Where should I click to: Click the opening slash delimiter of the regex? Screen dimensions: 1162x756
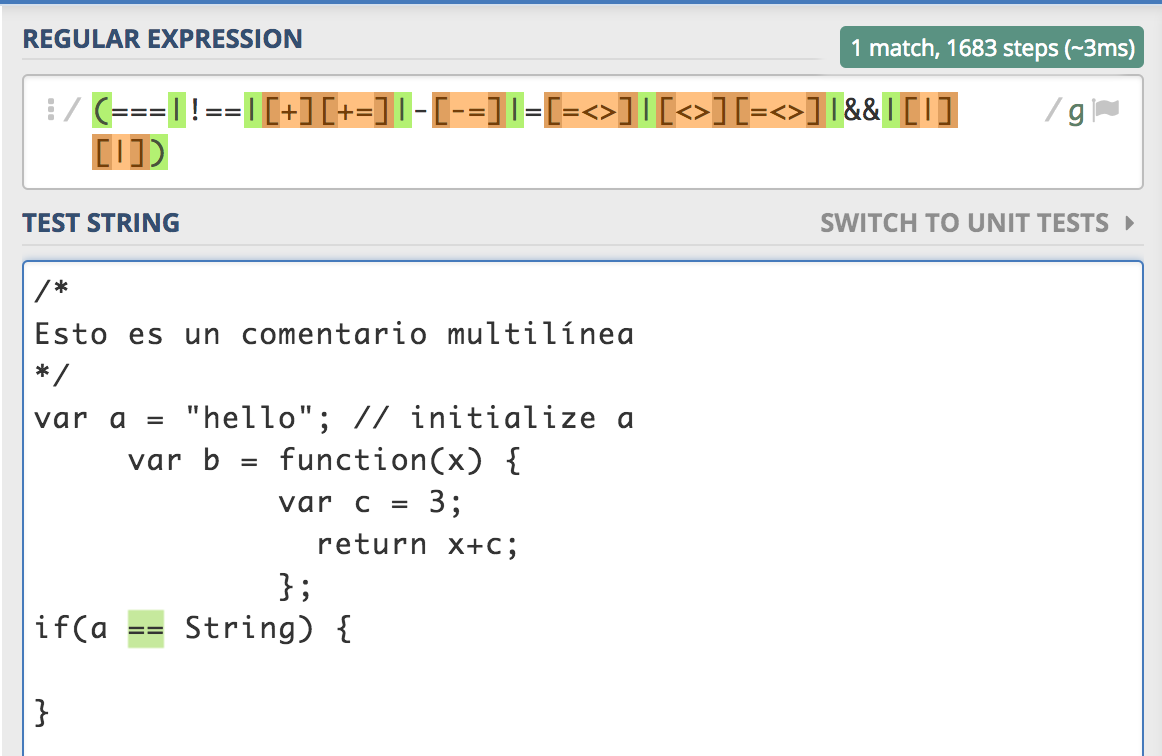click(x=70, y=110)
